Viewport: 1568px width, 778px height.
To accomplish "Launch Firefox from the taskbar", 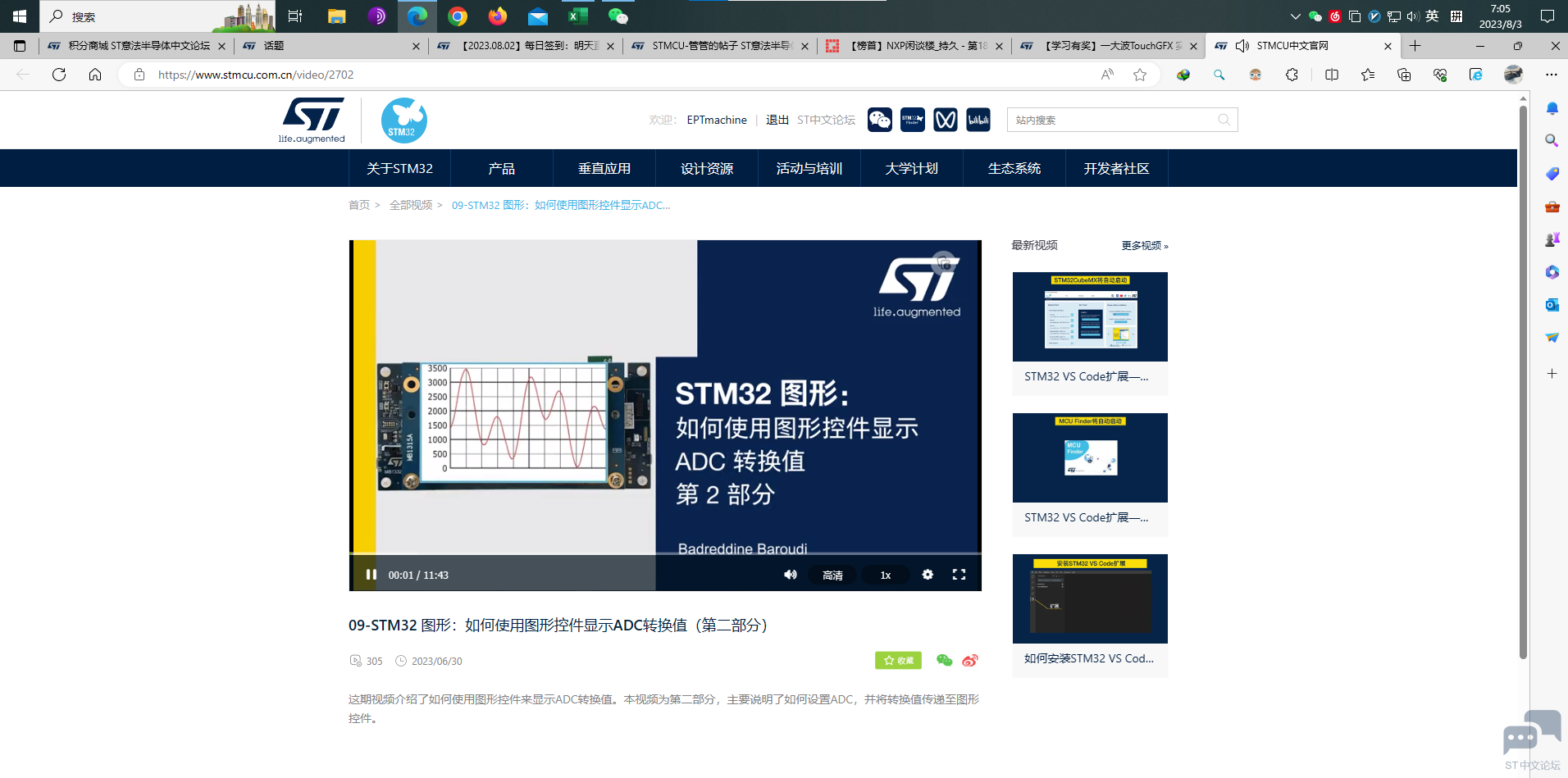I will [498, 16].
